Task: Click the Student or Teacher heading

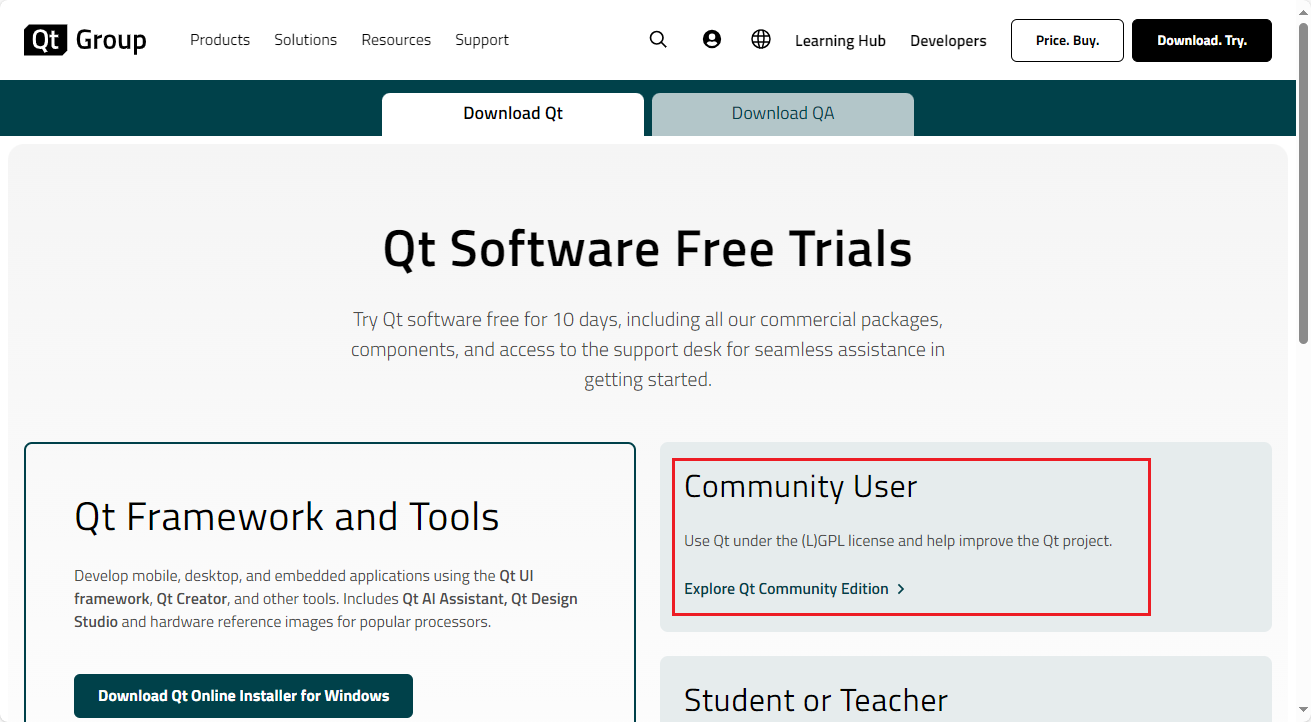Action: point(816,700)
